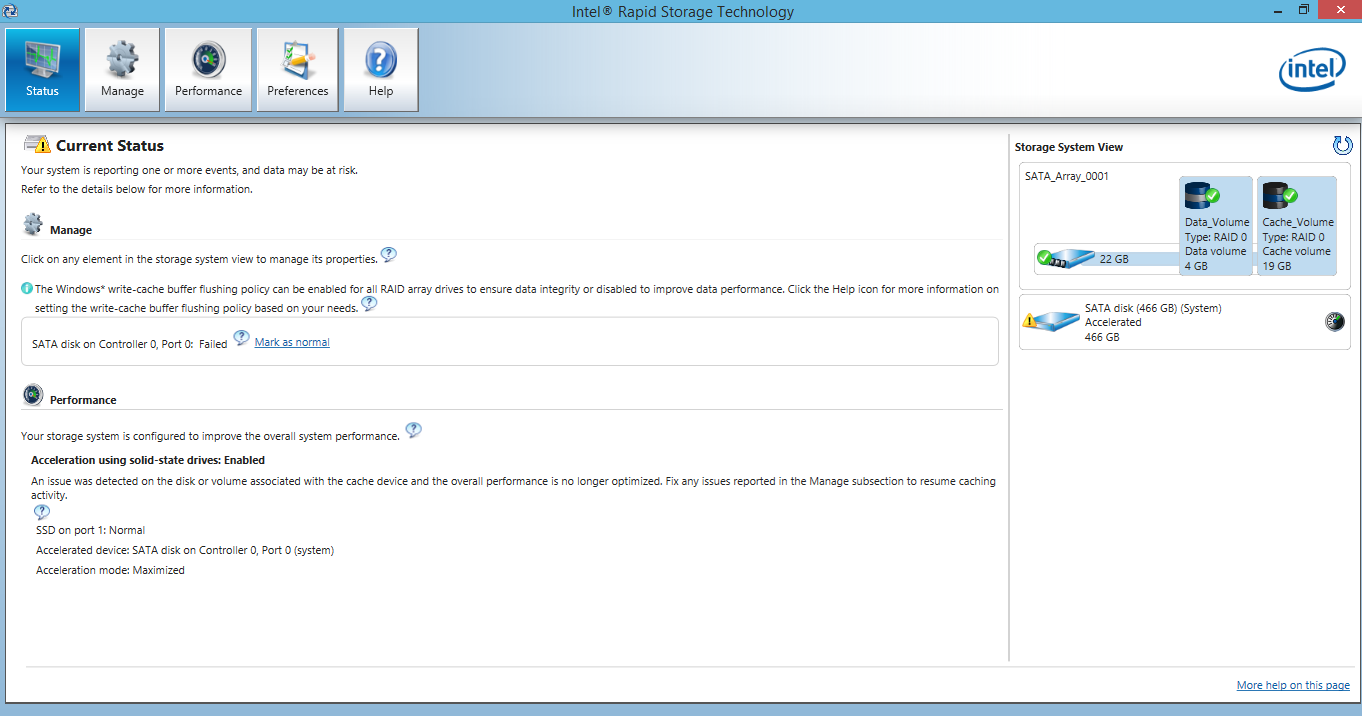
Task: Select the 22 GB SSD disk
Action: pos(1066,259)
